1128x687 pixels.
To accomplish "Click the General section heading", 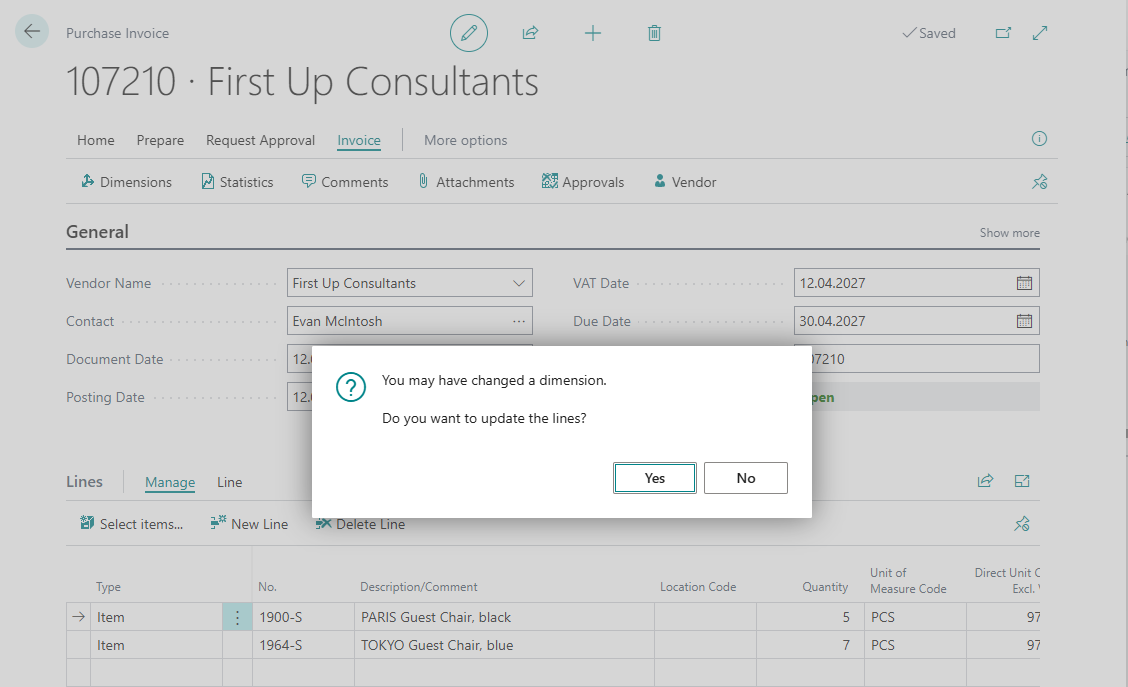I will [x=97, y=232].
